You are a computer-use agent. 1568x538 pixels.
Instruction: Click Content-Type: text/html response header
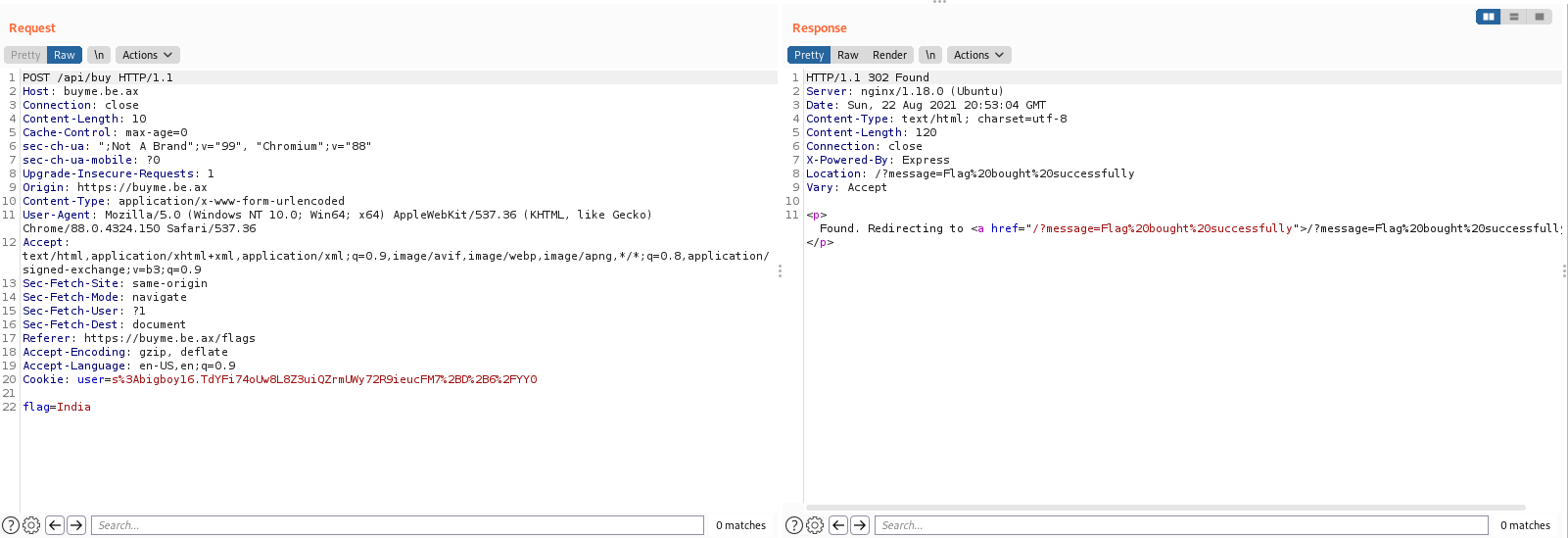tap(937, 119)
